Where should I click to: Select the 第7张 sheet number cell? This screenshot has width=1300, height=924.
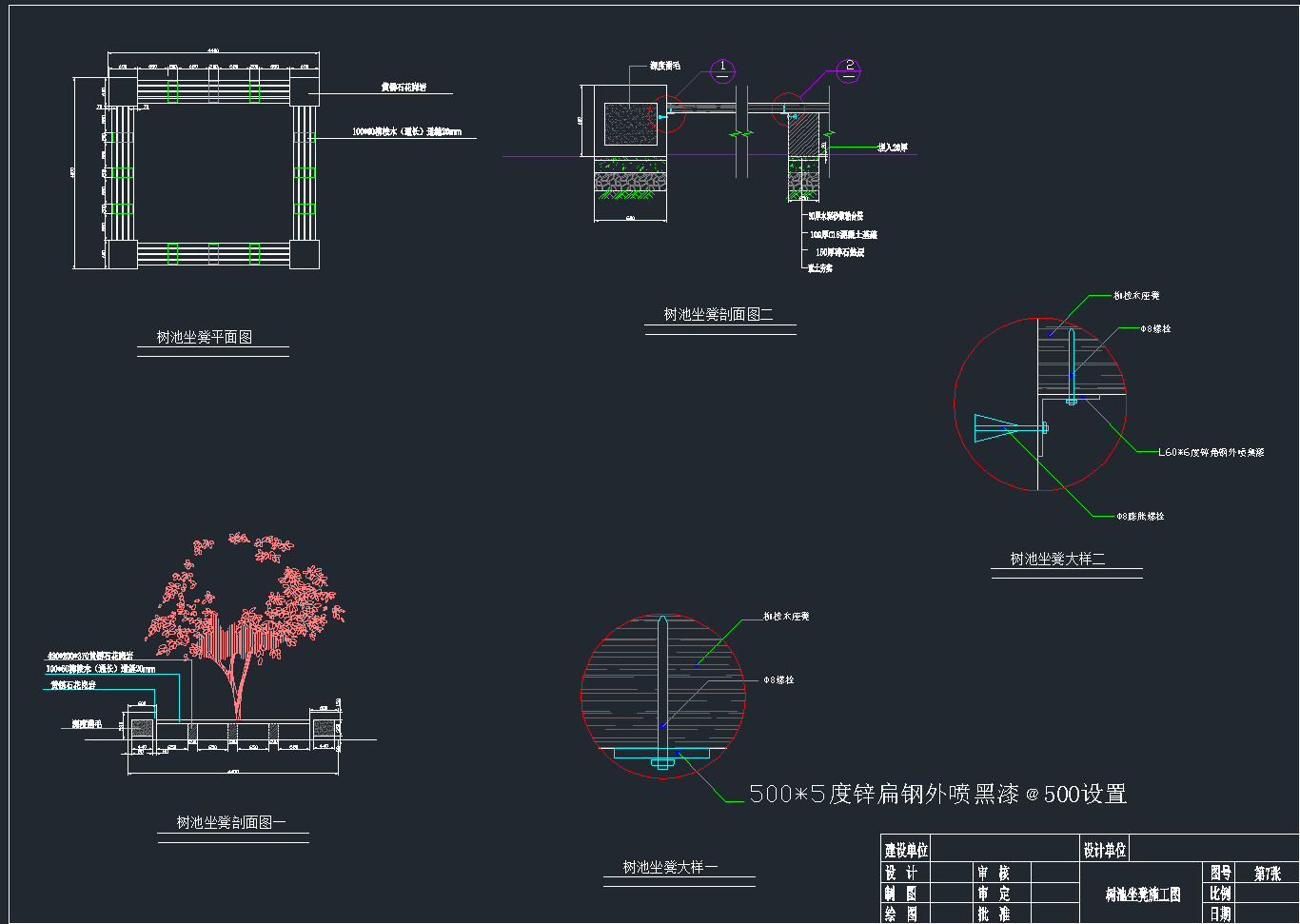click(1267, 873)
